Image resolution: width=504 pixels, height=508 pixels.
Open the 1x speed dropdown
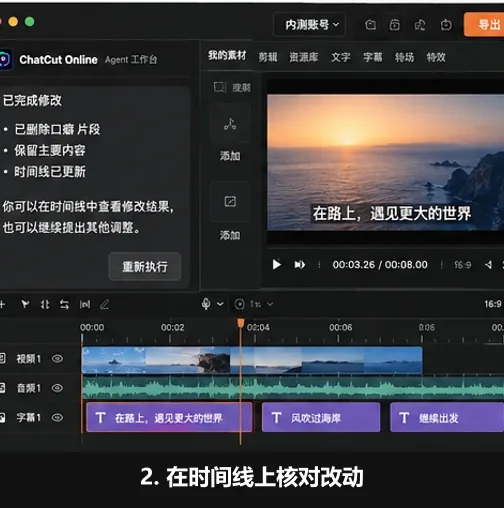261,304
